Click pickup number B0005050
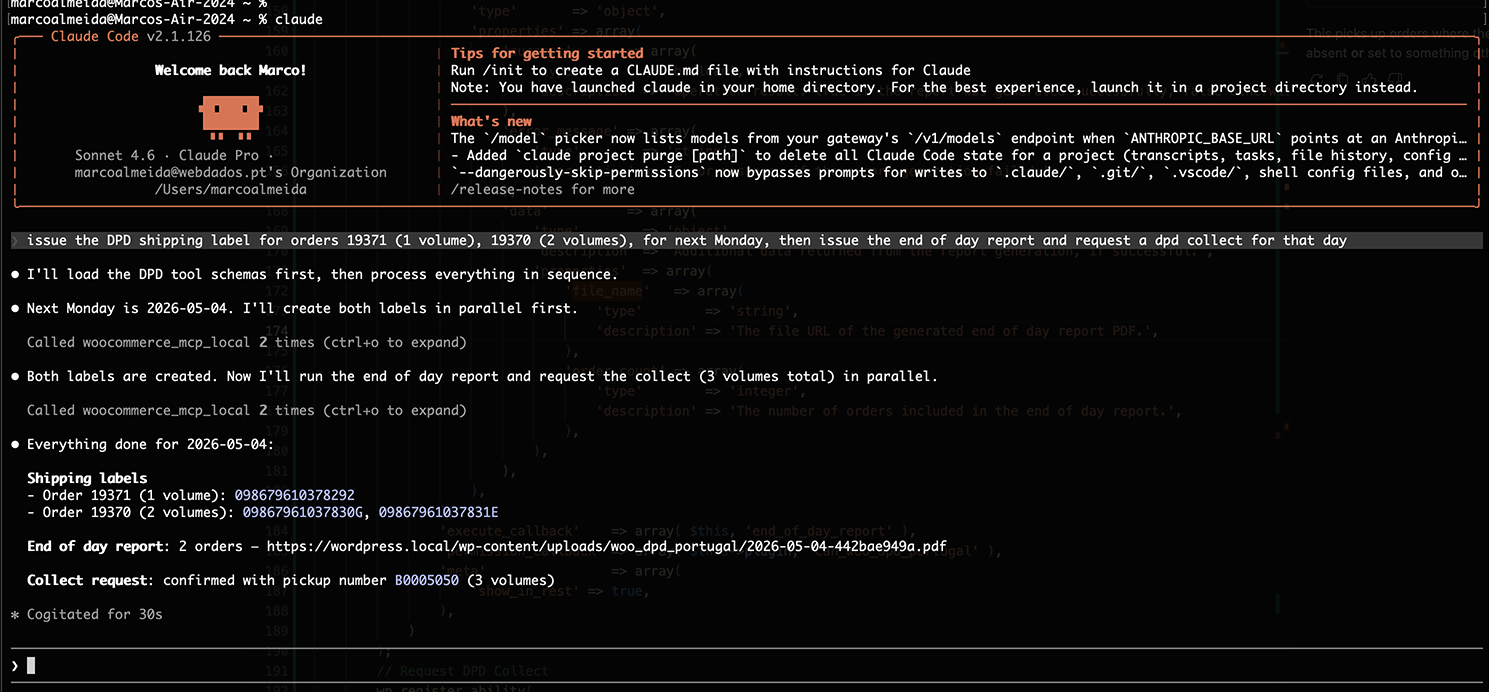Screen dimensions: 1489x692 point(427,580)
